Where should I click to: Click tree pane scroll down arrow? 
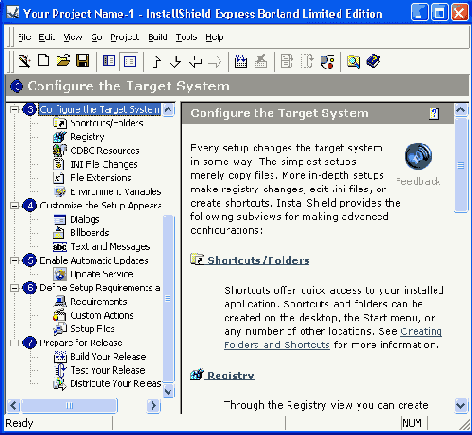(x=168, y=391)
